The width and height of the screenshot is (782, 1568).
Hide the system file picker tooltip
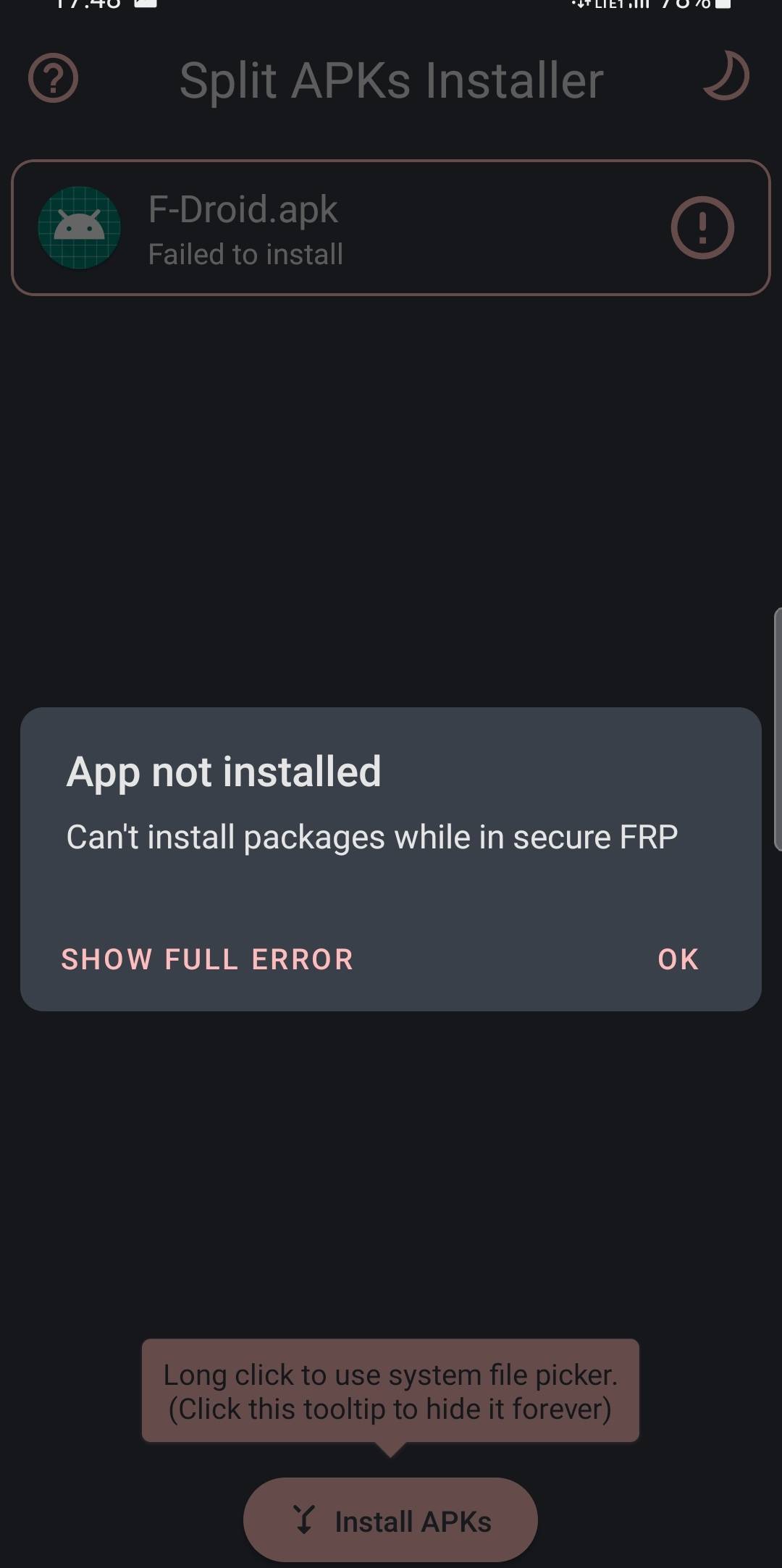coord(390,1391)
